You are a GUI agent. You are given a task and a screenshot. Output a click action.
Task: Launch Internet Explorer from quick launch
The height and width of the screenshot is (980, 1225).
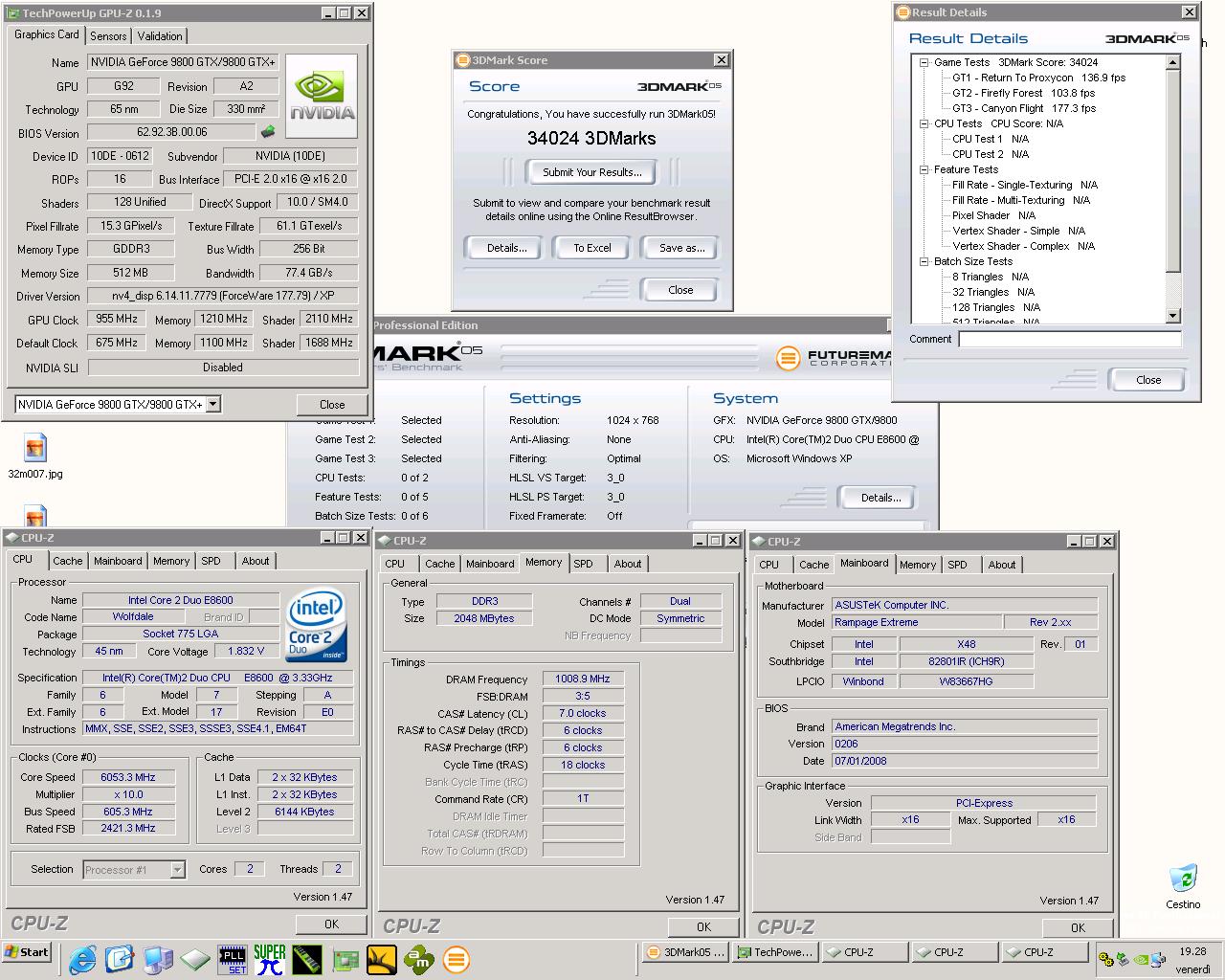coord(83,958)
